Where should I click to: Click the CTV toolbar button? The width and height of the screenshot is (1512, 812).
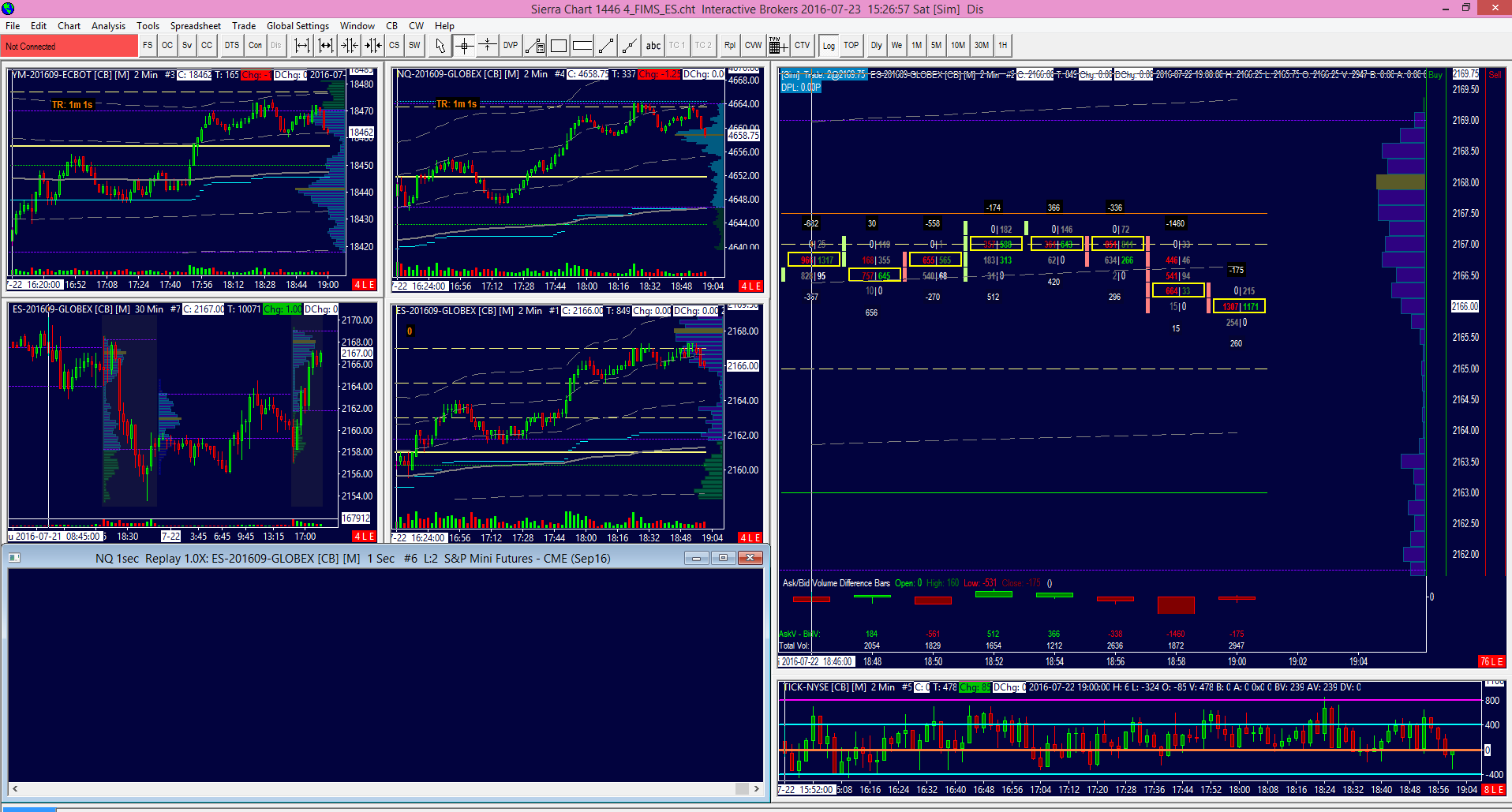coord(803,46)
